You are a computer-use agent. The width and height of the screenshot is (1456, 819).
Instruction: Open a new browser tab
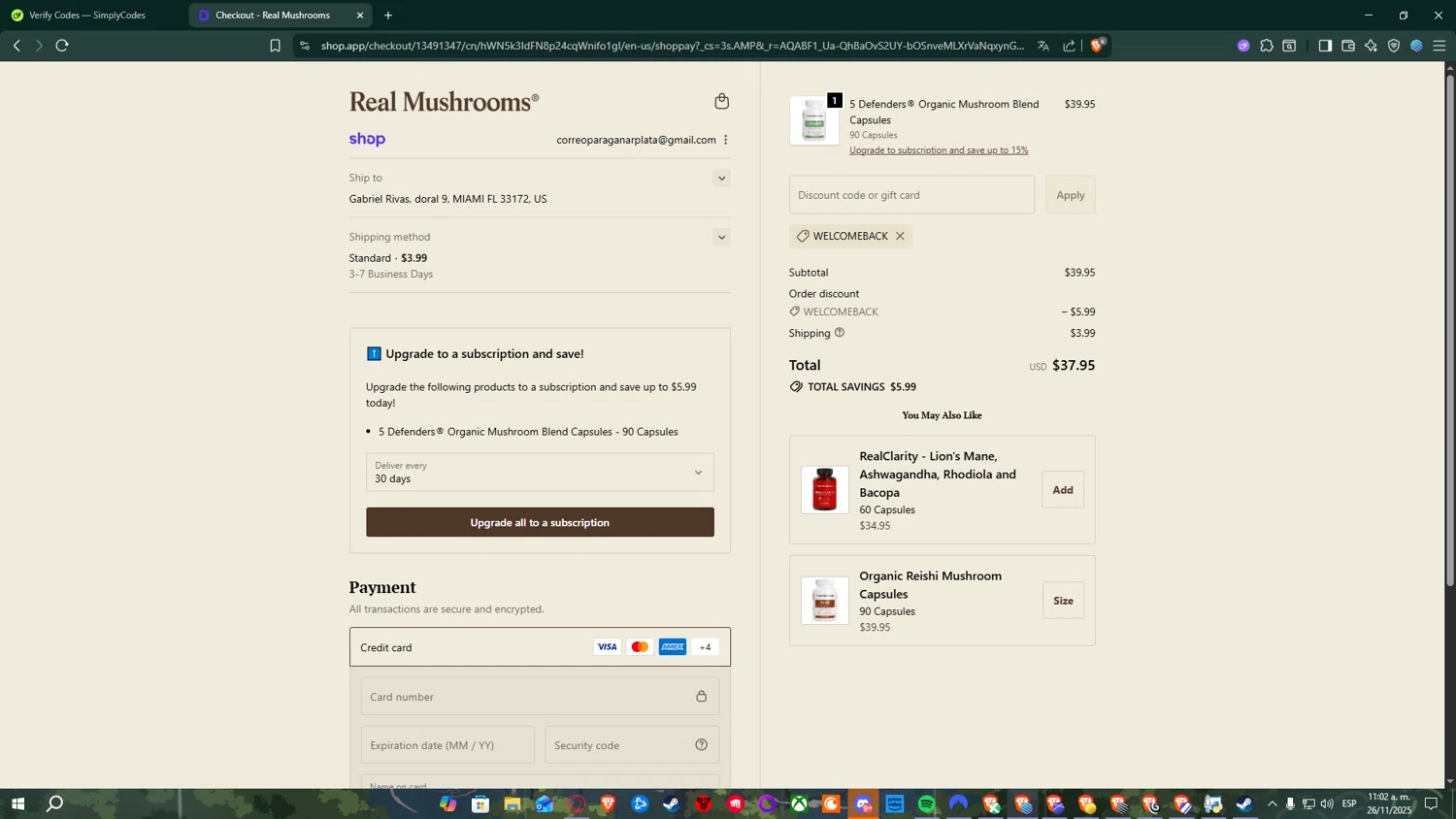coord(388,16)
